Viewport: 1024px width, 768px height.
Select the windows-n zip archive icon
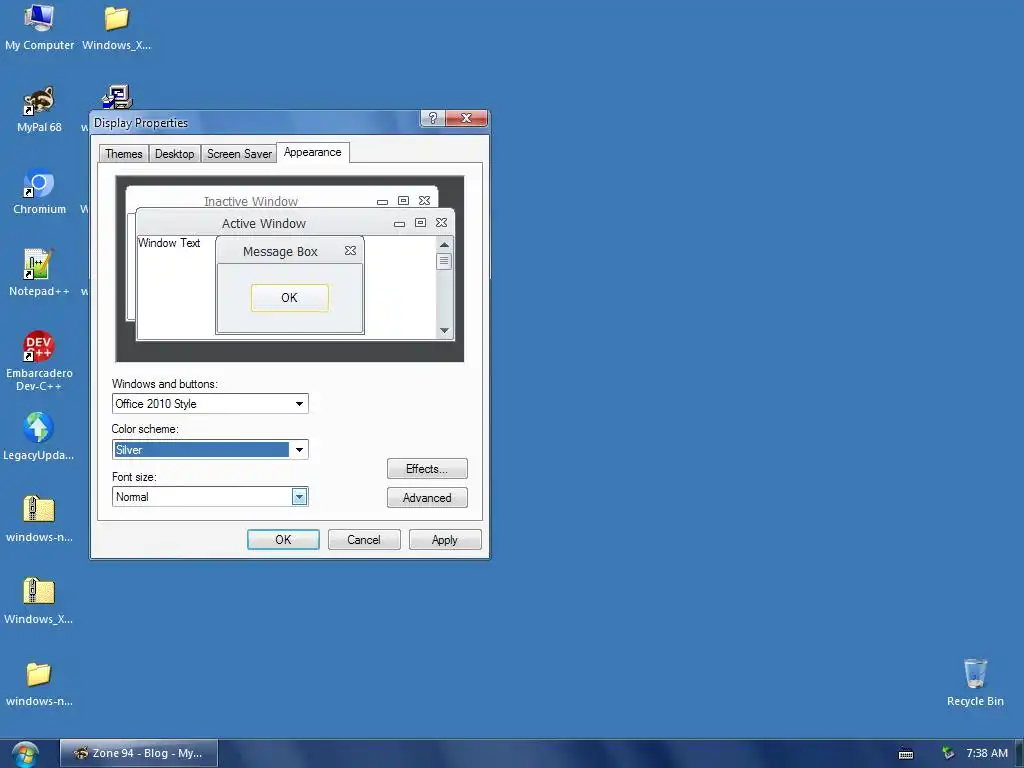[39, 520]
